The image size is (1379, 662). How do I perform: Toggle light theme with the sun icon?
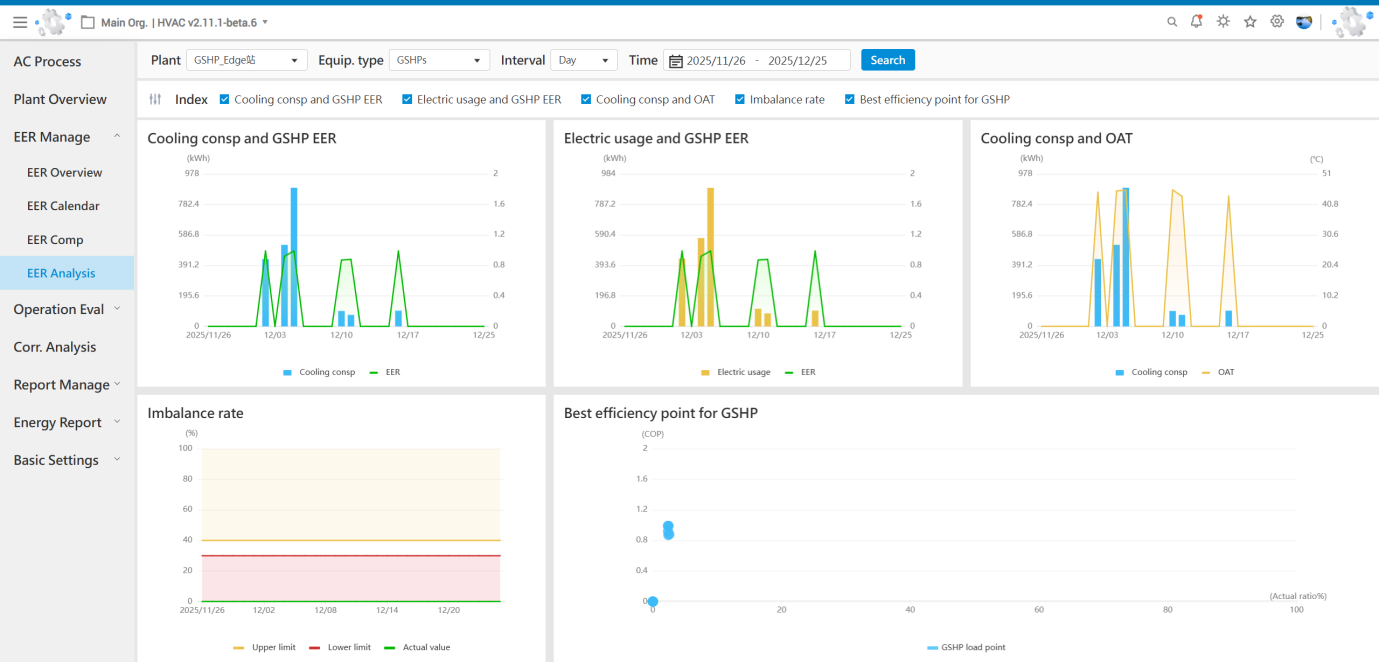pyautogui.click(x=1223, y=22)
